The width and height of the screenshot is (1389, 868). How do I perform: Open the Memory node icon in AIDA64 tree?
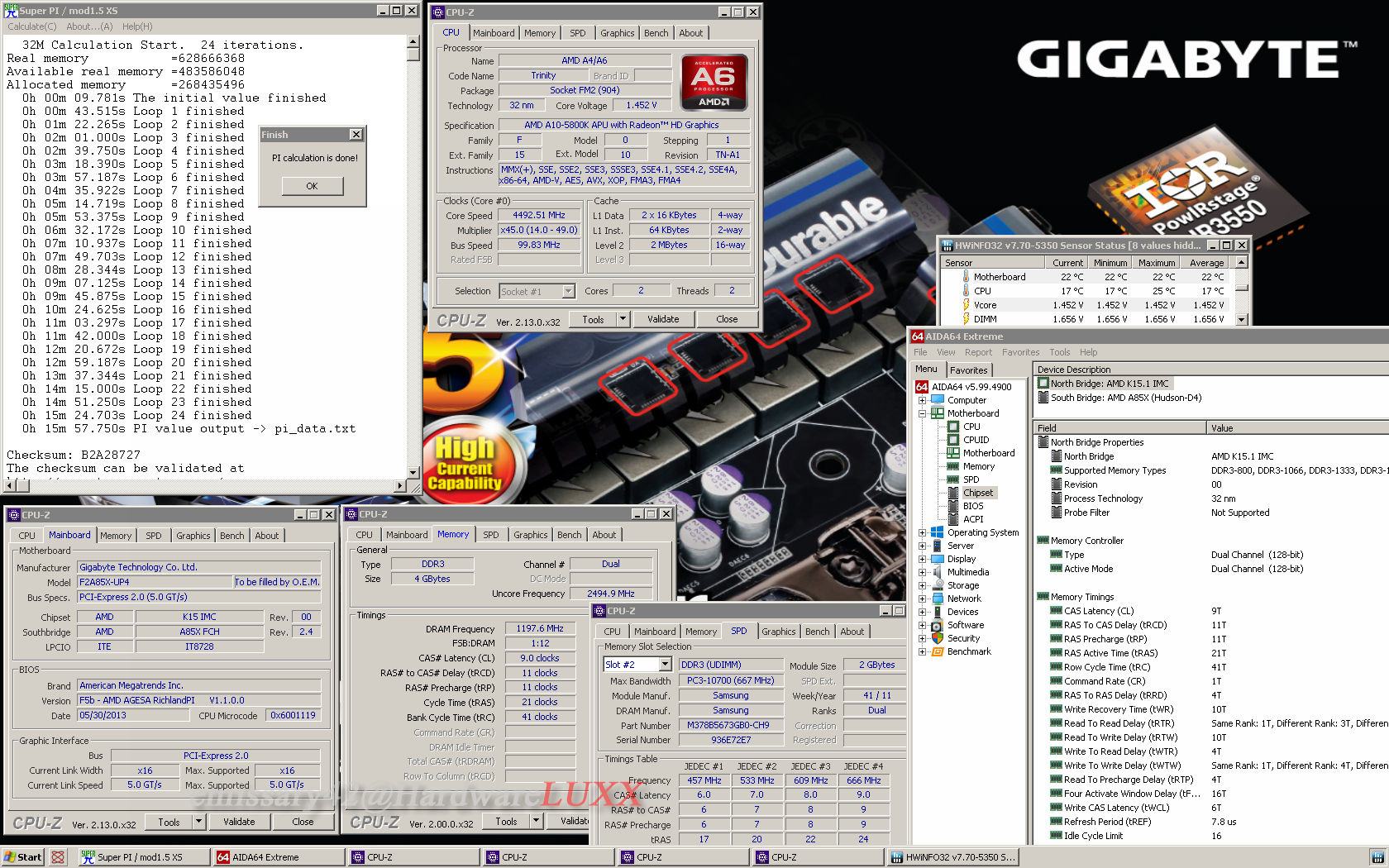pyautogui.click(x=953, y=466)
